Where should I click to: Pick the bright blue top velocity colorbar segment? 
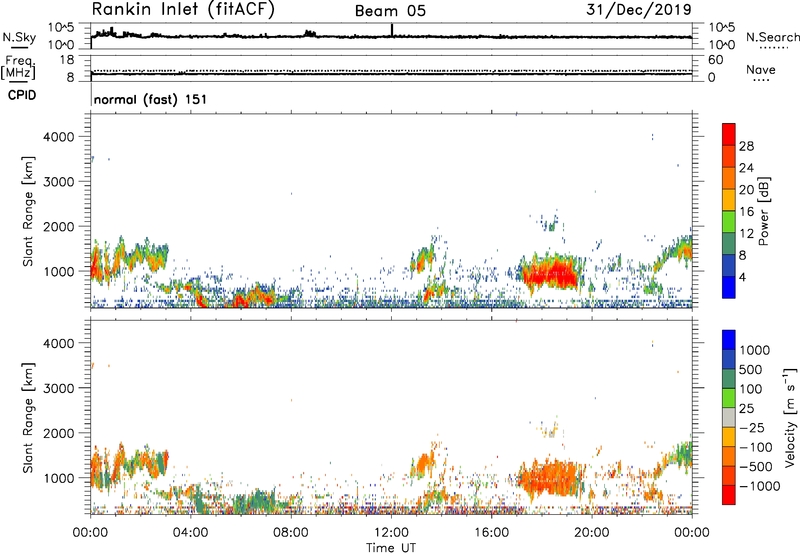729,340
